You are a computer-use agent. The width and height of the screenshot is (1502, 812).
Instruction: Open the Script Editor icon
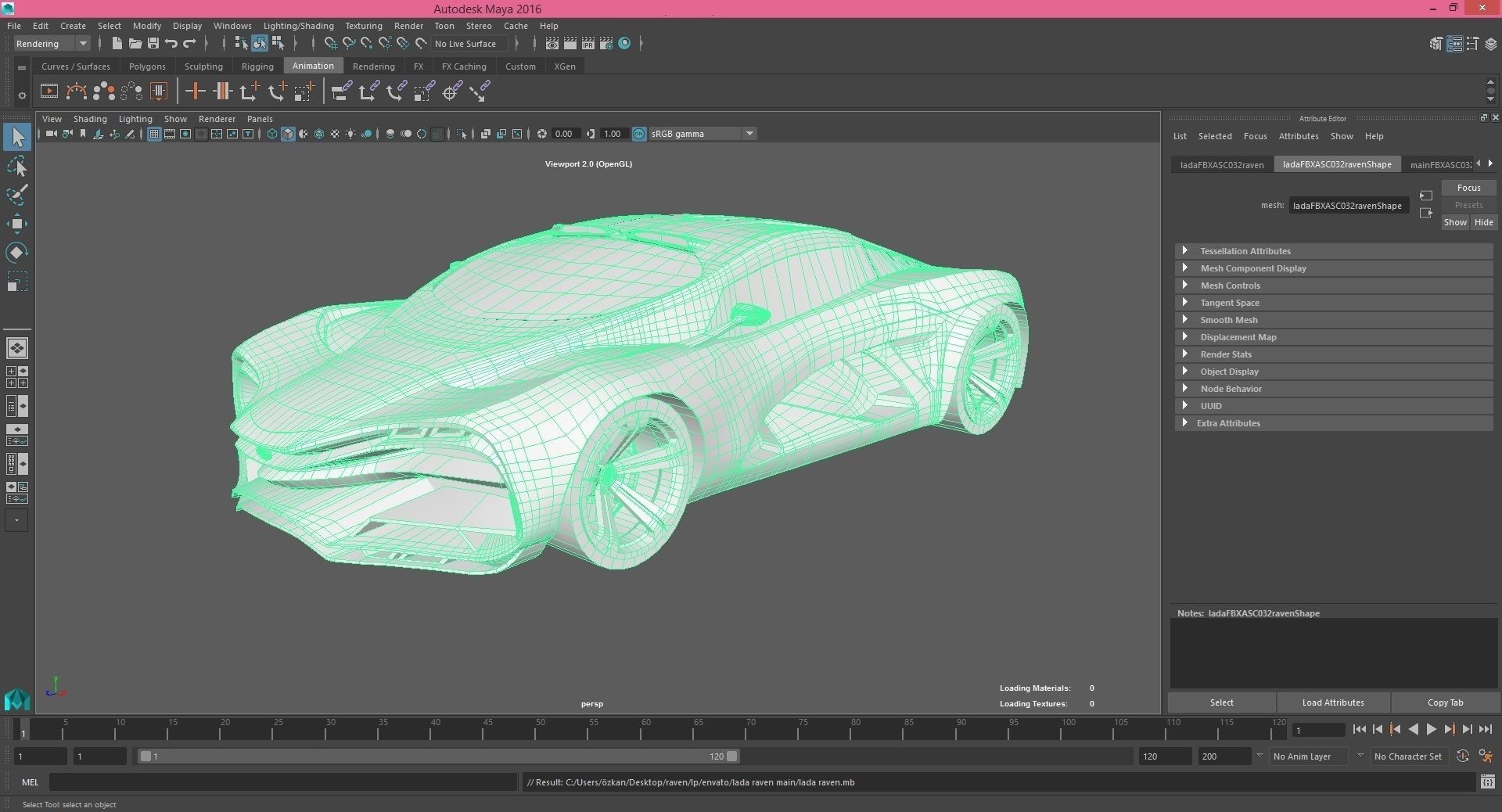pyautogui.click(x=1487, y=781)
